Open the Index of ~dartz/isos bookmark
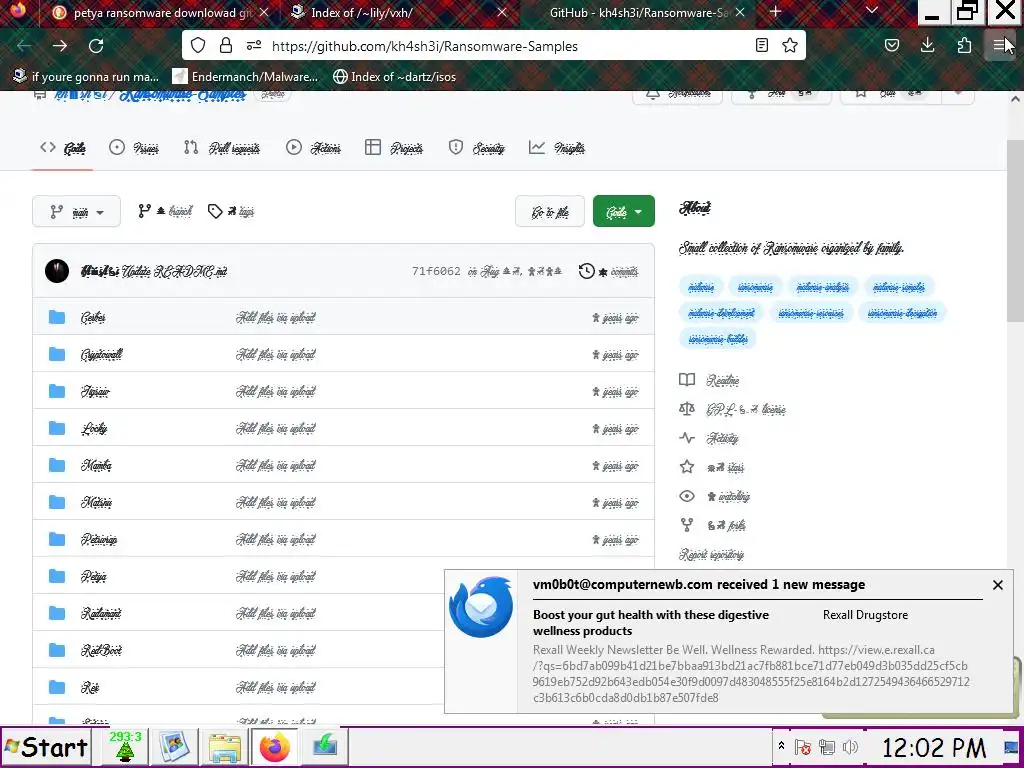Screen dimensions: 1024x768 tap(394, 76)
